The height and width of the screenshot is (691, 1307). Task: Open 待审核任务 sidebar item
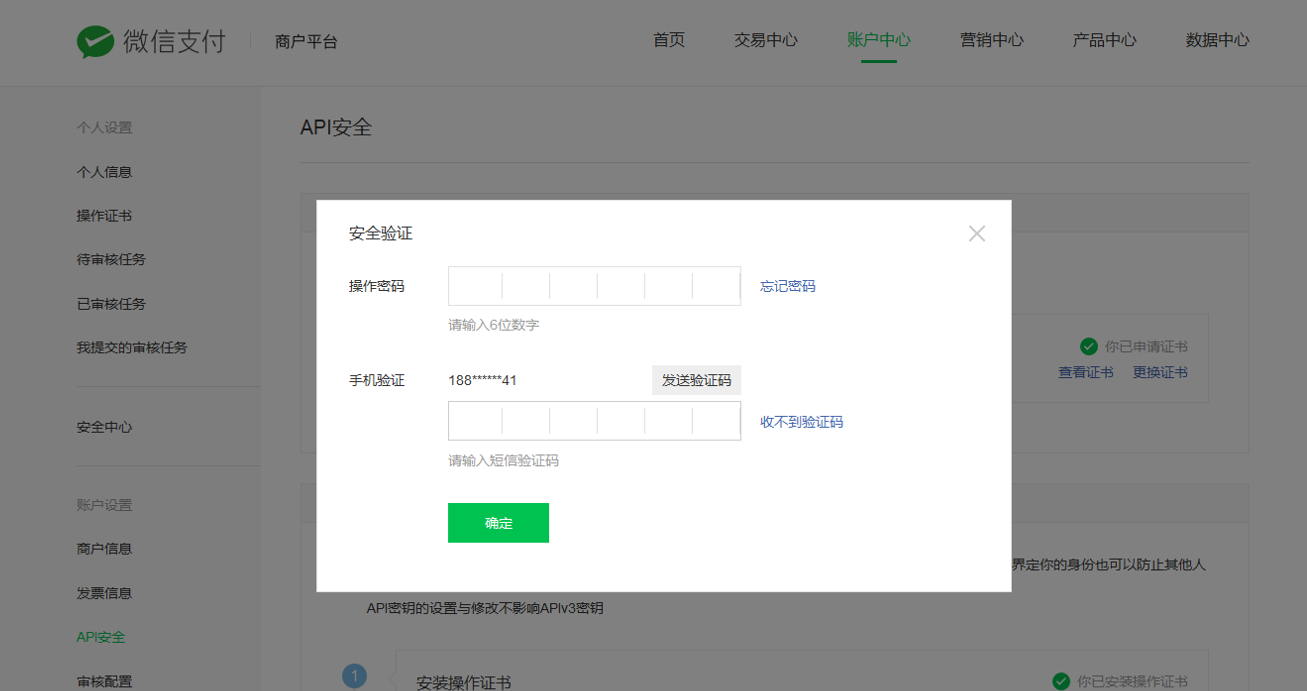111,260
